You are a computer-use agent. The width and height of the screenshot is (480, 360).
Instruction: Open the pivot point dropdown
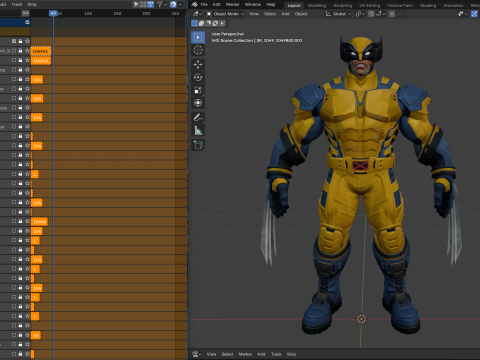360,14
